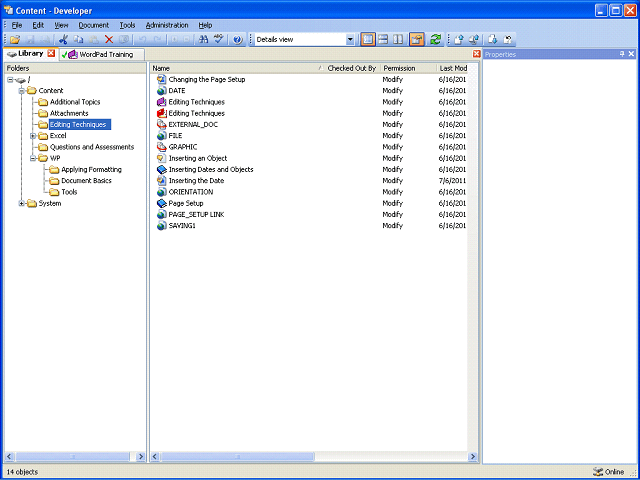The image size is (640, 480).
Task: Click the Cancel Check Out toolbar icon
Action: point(508,40)
